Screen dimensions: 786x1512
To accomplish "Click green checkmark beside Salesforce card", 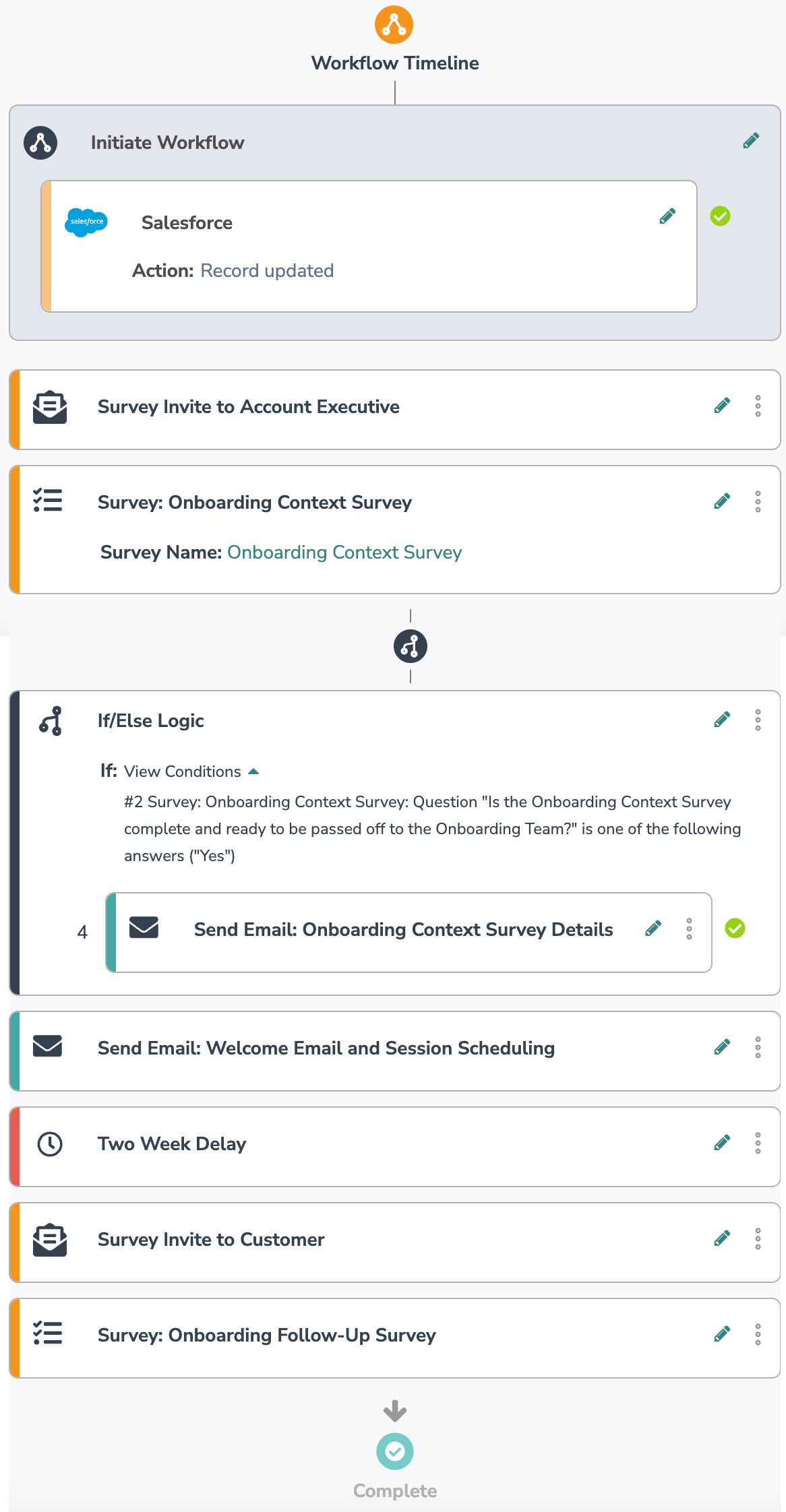I will [720, 216].
